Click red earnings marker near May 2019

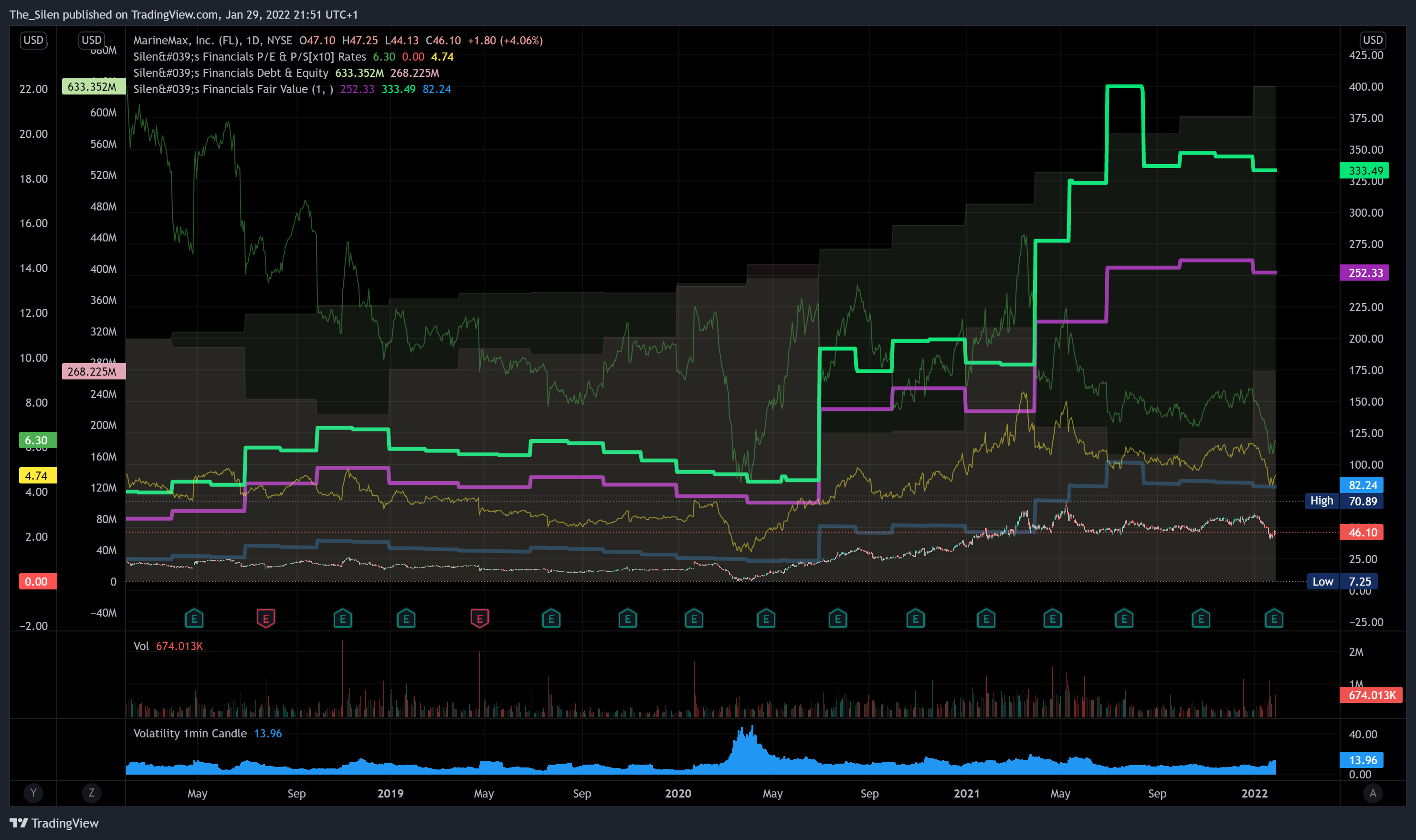(x=479, y=619)
